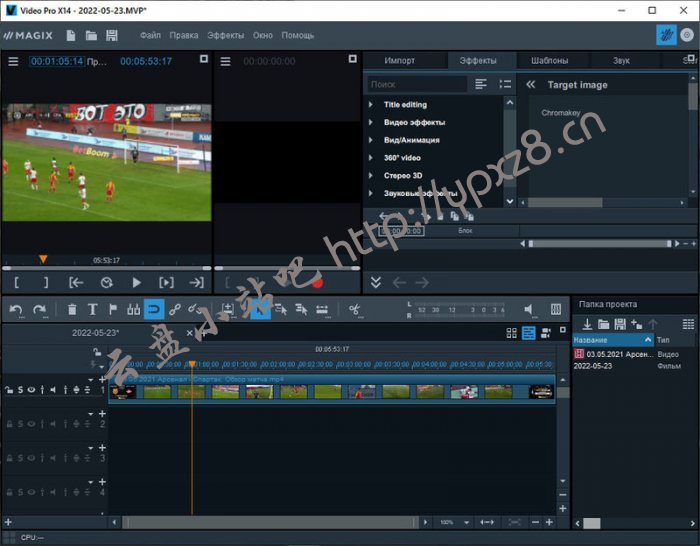Switch to the Импорт tab
This screenshot has height=546, width=700.
[400, 61]
